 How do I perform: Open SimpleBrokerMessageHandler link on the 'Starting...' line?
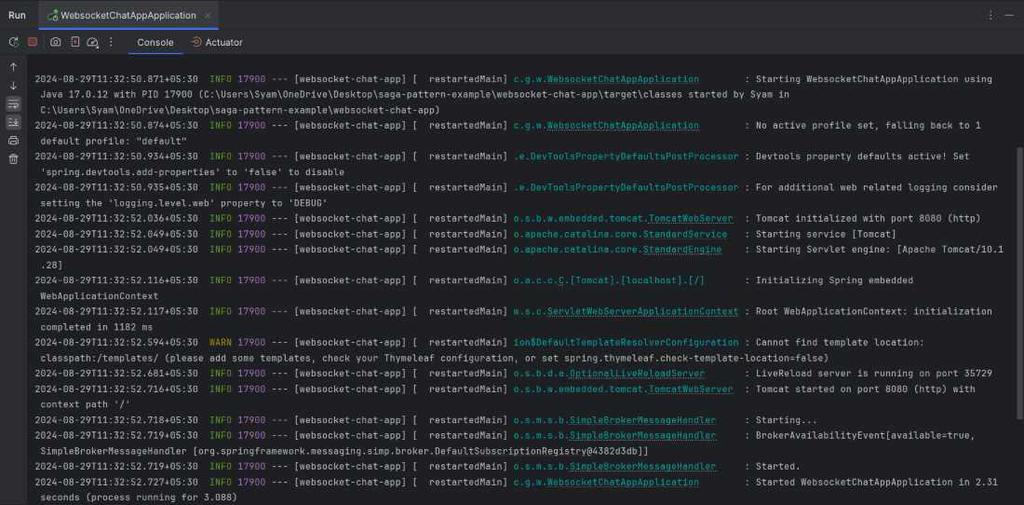point(643,420)
